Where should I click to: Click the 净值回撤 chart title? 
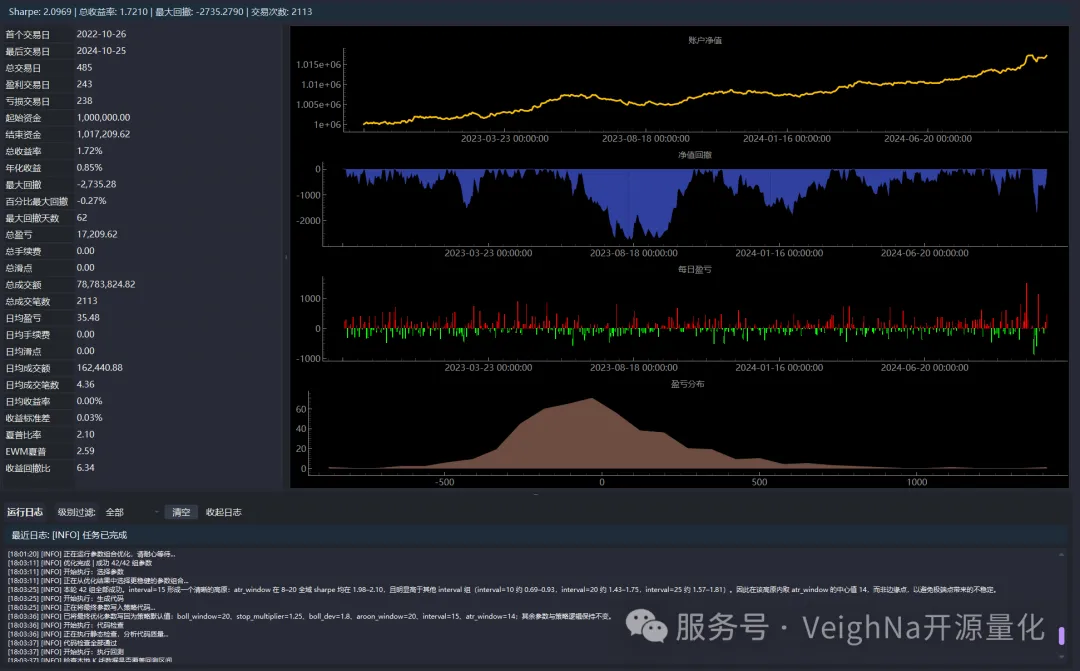tap(694, 155)
